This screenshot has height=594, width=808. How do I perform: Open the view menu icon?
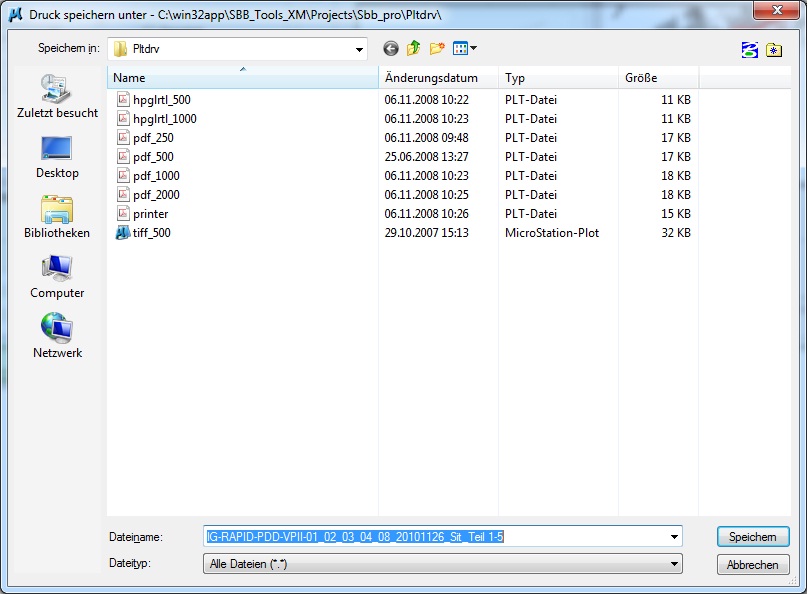point(465,48)
